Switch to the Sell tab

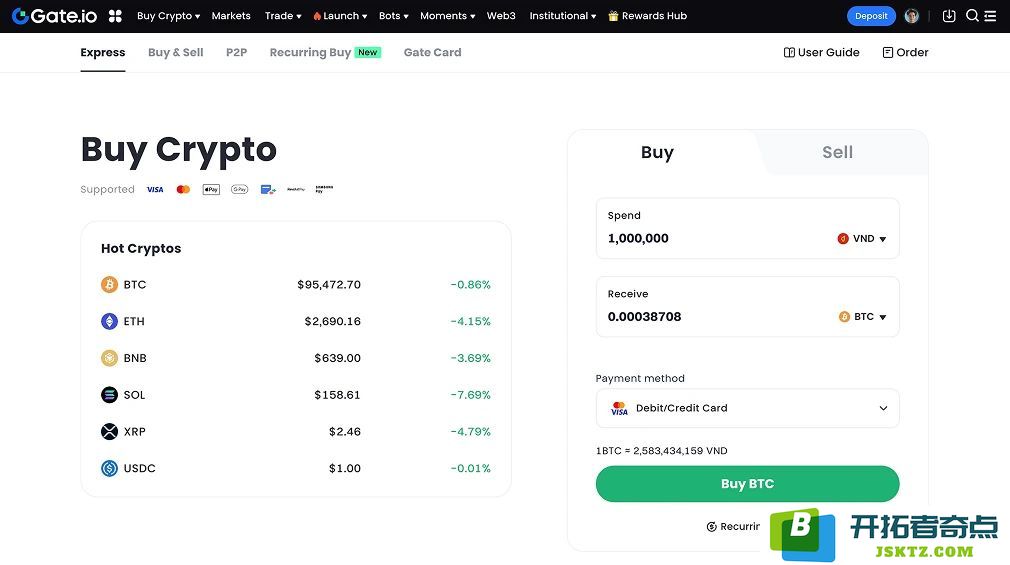(837, 152)
